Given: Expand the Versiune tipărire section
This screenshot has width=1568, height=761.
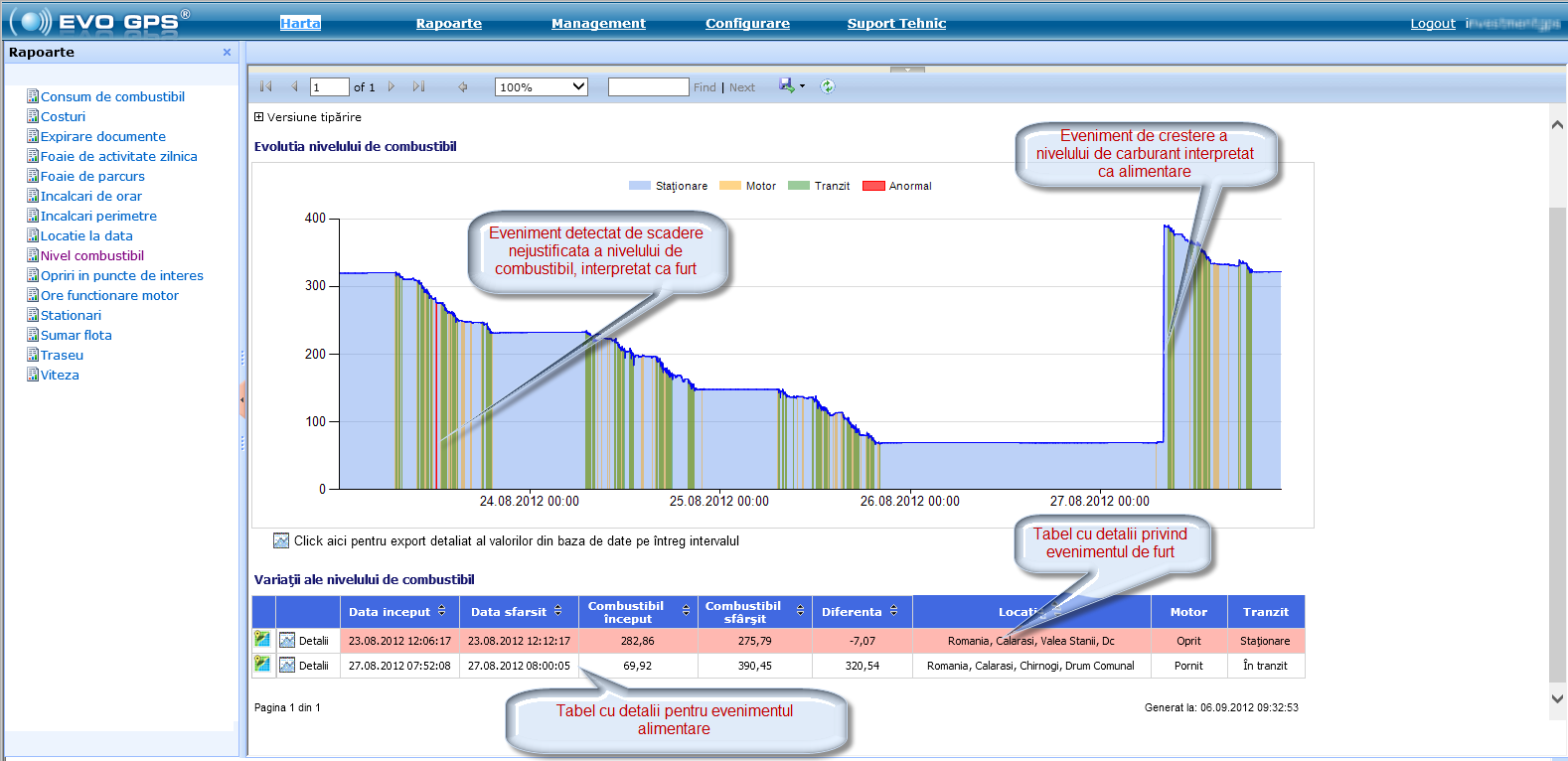Looking at the screenshot, I should pos(259,117).
